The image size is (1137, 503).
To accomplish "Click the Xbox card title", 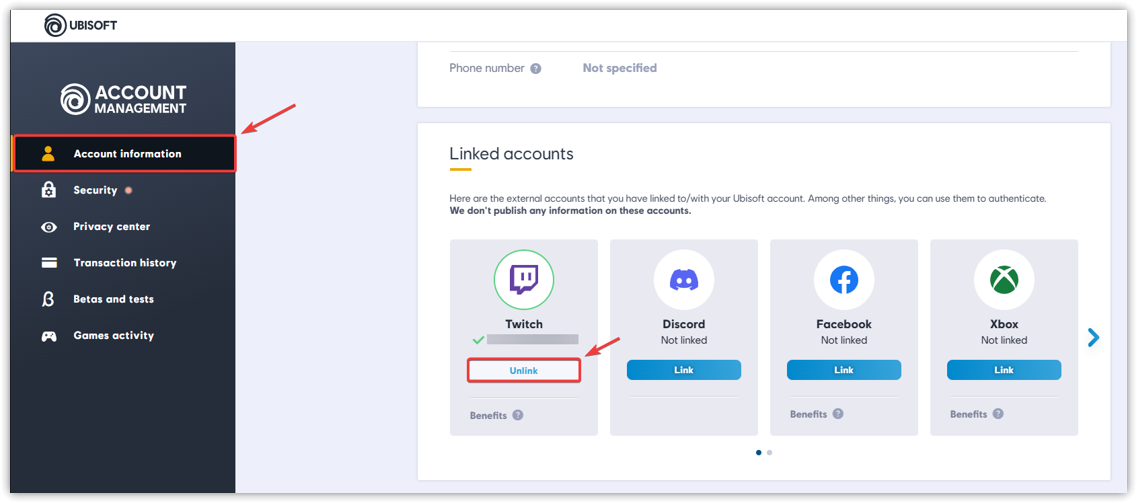I will pyautogui.click(x=1004, y=324).
